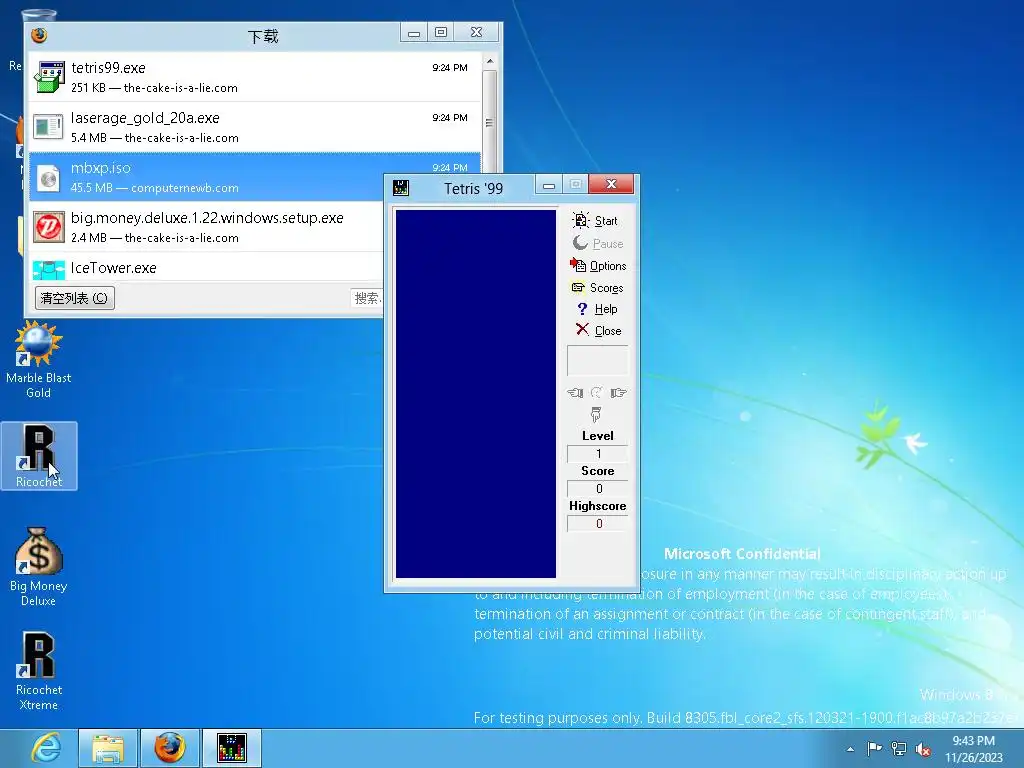Click the Level value field showing 1
This screenshot has width=1024, height=768.
tap(598, 453)
